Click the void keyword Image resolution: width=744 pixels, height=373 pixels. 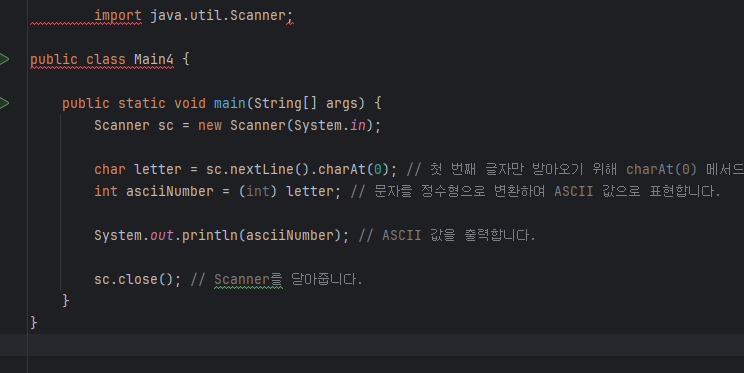(x=190, y=103)
